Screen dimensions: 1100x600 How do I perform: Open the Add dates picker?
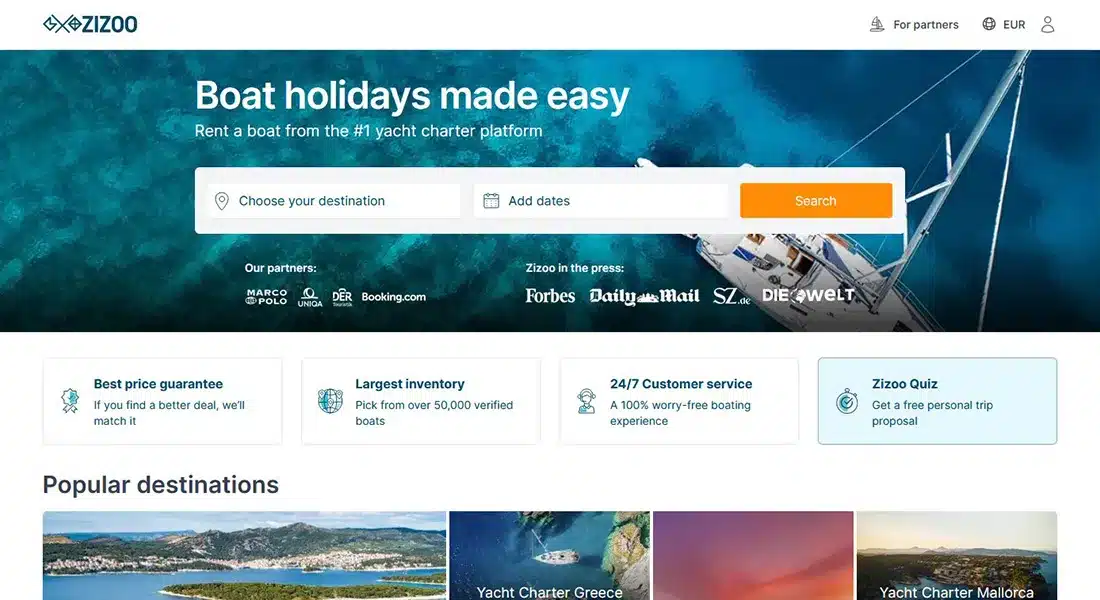(x=601, y=201)
